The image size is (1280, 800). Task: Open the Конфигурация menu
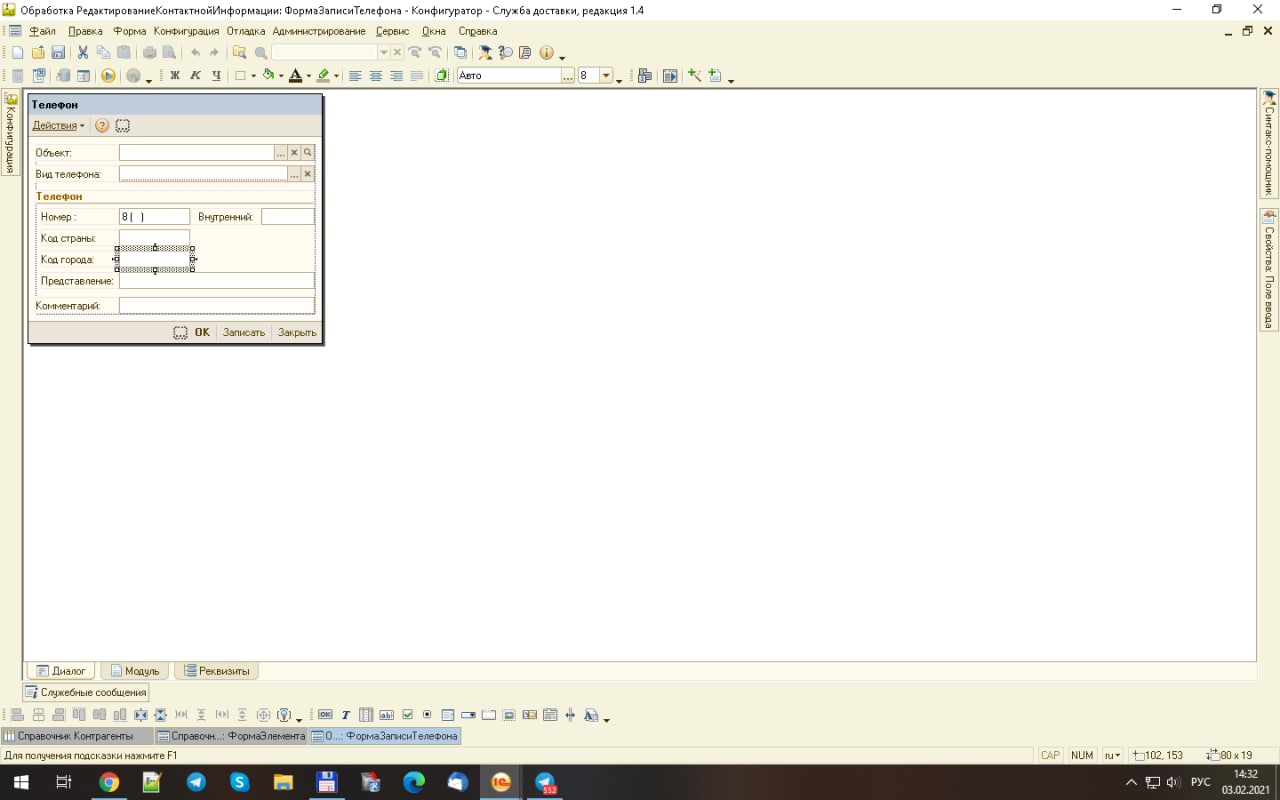(186, 31)
